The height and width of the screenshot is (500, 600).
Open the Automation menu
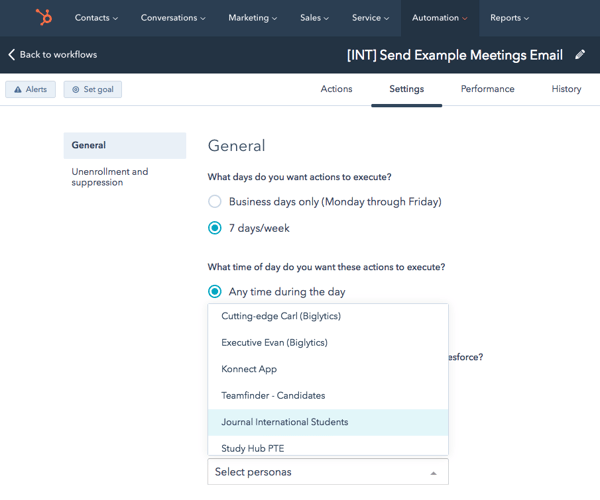(439, 18)
